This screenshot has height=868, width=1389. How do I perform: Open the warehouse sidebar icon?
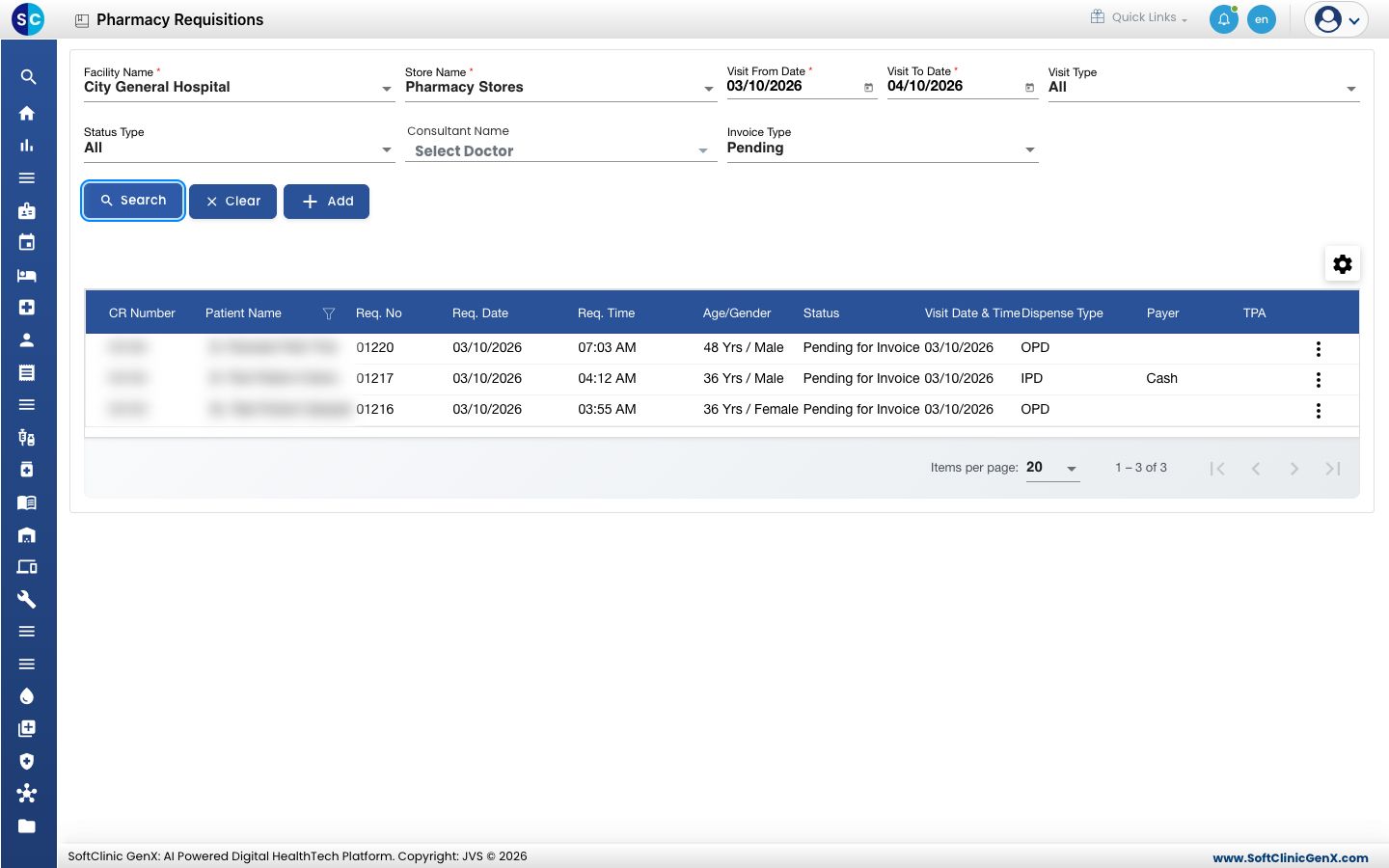[x=27, y=534]
